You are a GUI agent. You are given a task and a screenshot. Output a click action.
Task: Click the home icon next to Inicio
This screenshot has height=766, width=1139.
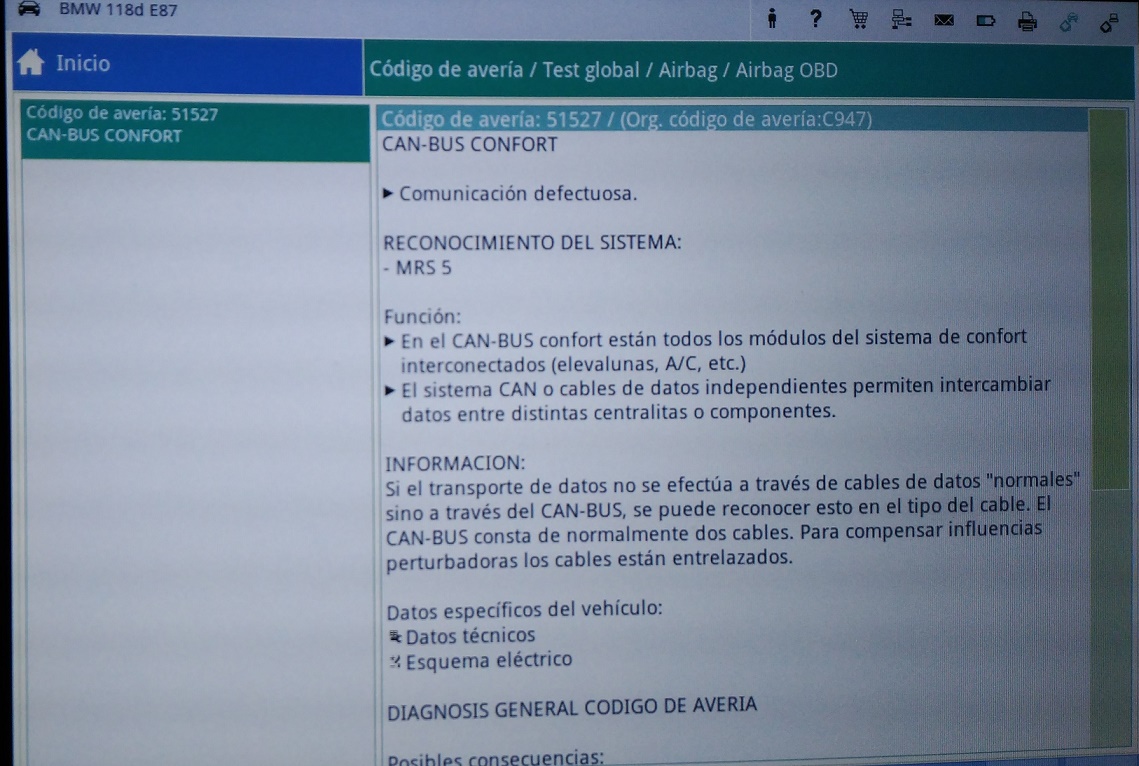(31, 63)
